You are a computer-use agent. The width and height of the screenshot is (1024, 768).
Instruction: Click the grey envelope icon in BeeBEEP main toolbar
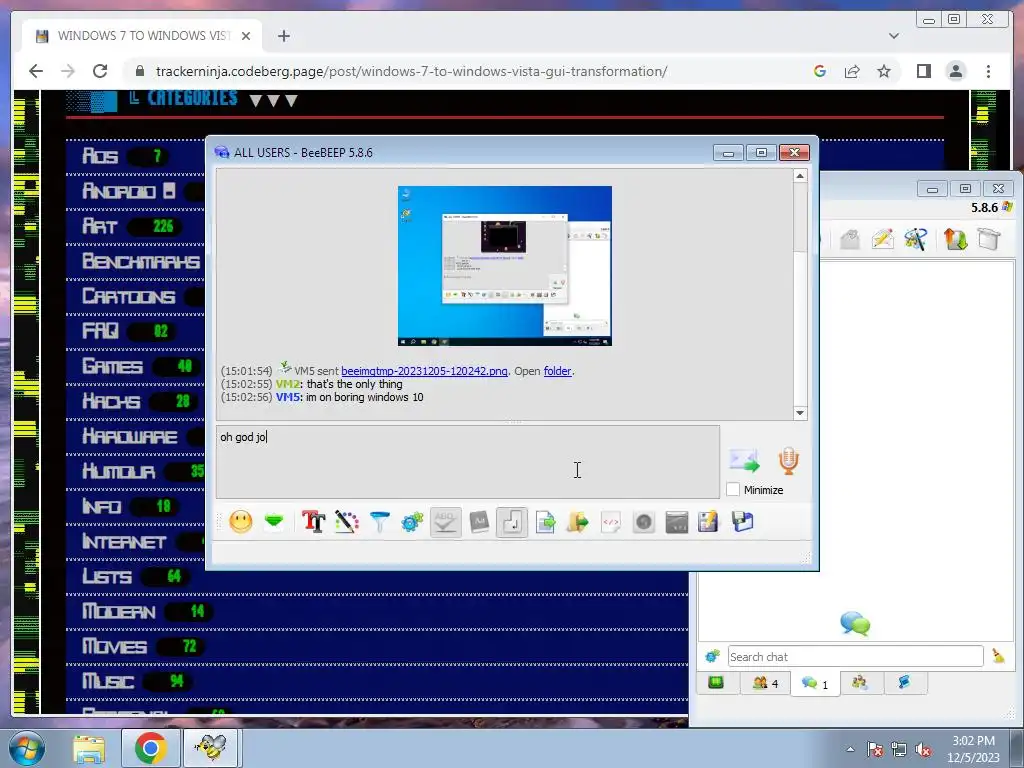point(850,239)
